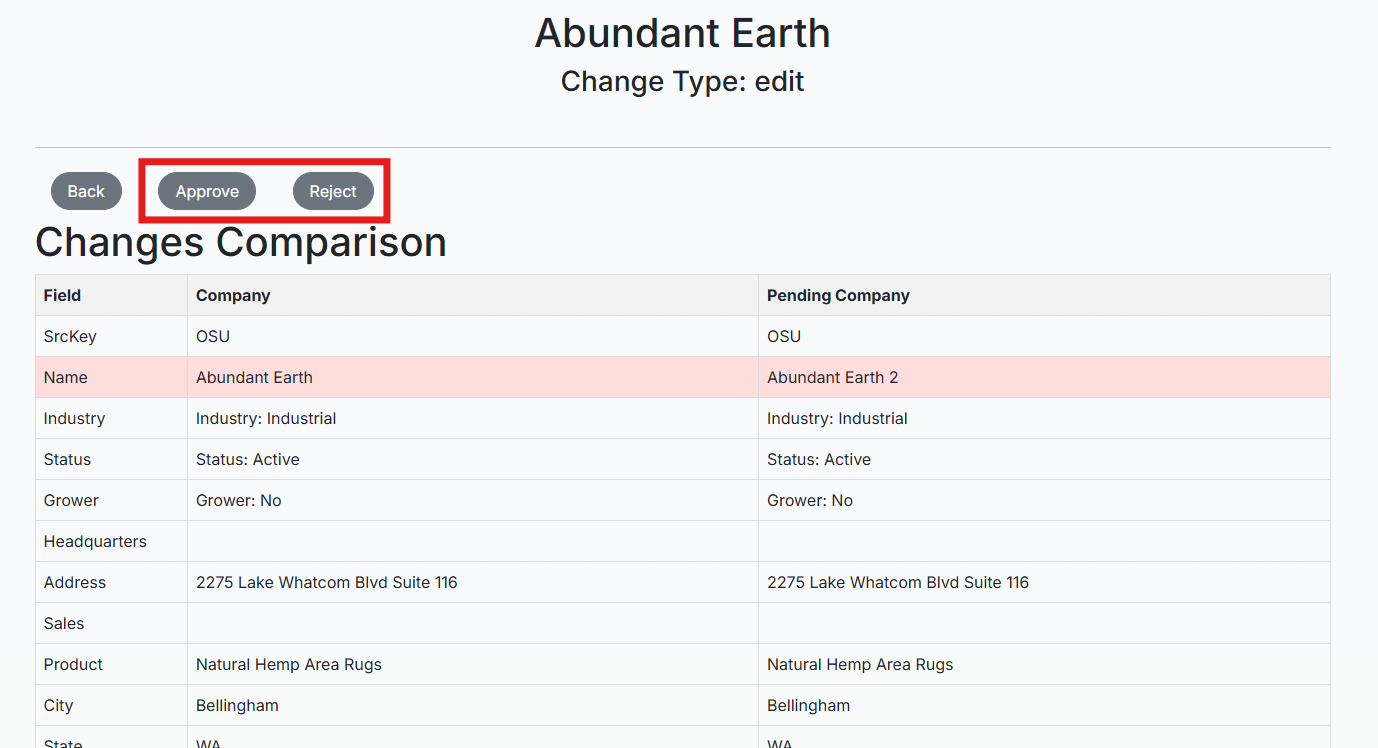Click the Pending Company column header
The width and height of the screenshot is (1378, 748).
[x=1044, y=295]
